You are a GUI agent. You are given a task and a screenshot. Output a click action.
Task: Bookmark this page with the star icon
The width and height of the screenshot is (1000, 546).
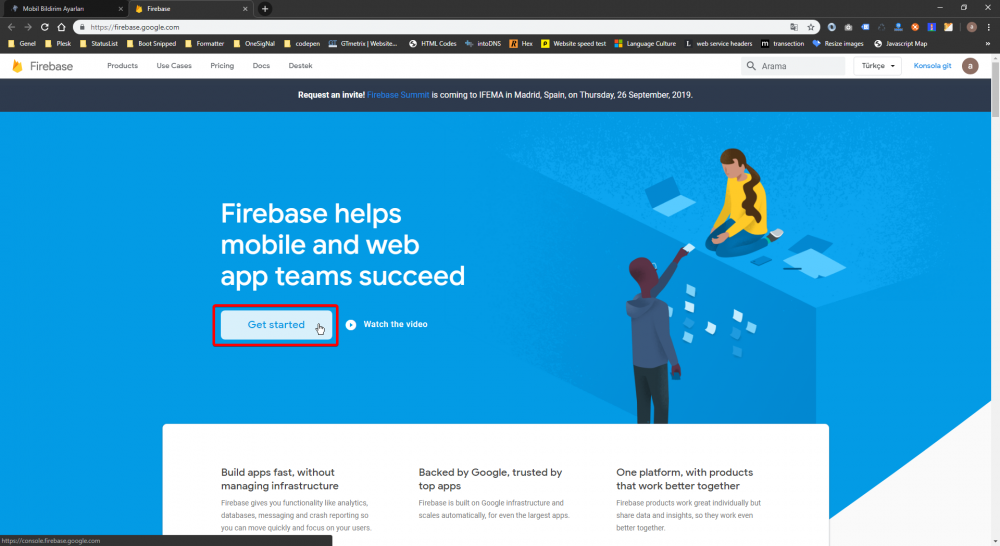[811, 27]
